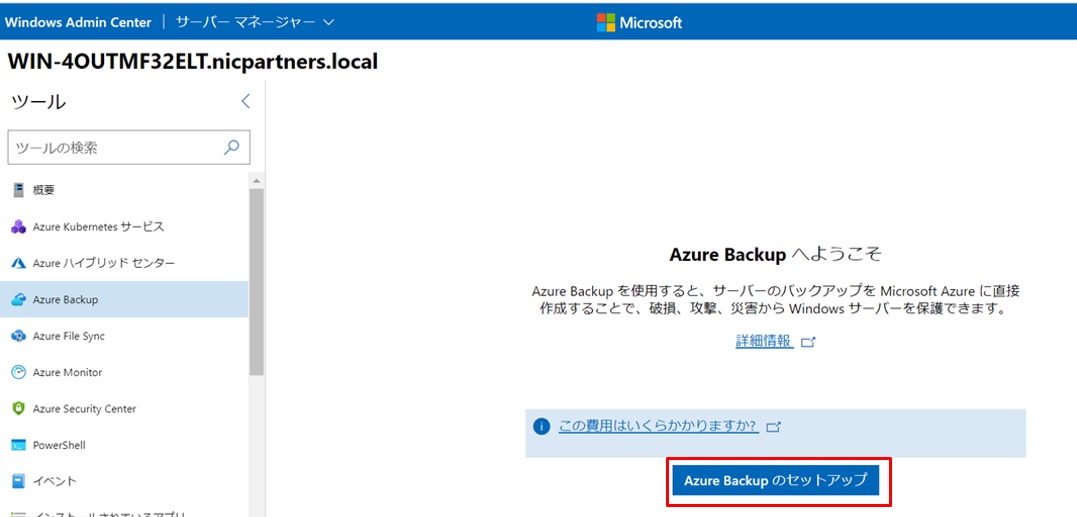This screenshot has width=1077, height=517.
Task: Click the ツール panel heading
Action: [38, 102]
